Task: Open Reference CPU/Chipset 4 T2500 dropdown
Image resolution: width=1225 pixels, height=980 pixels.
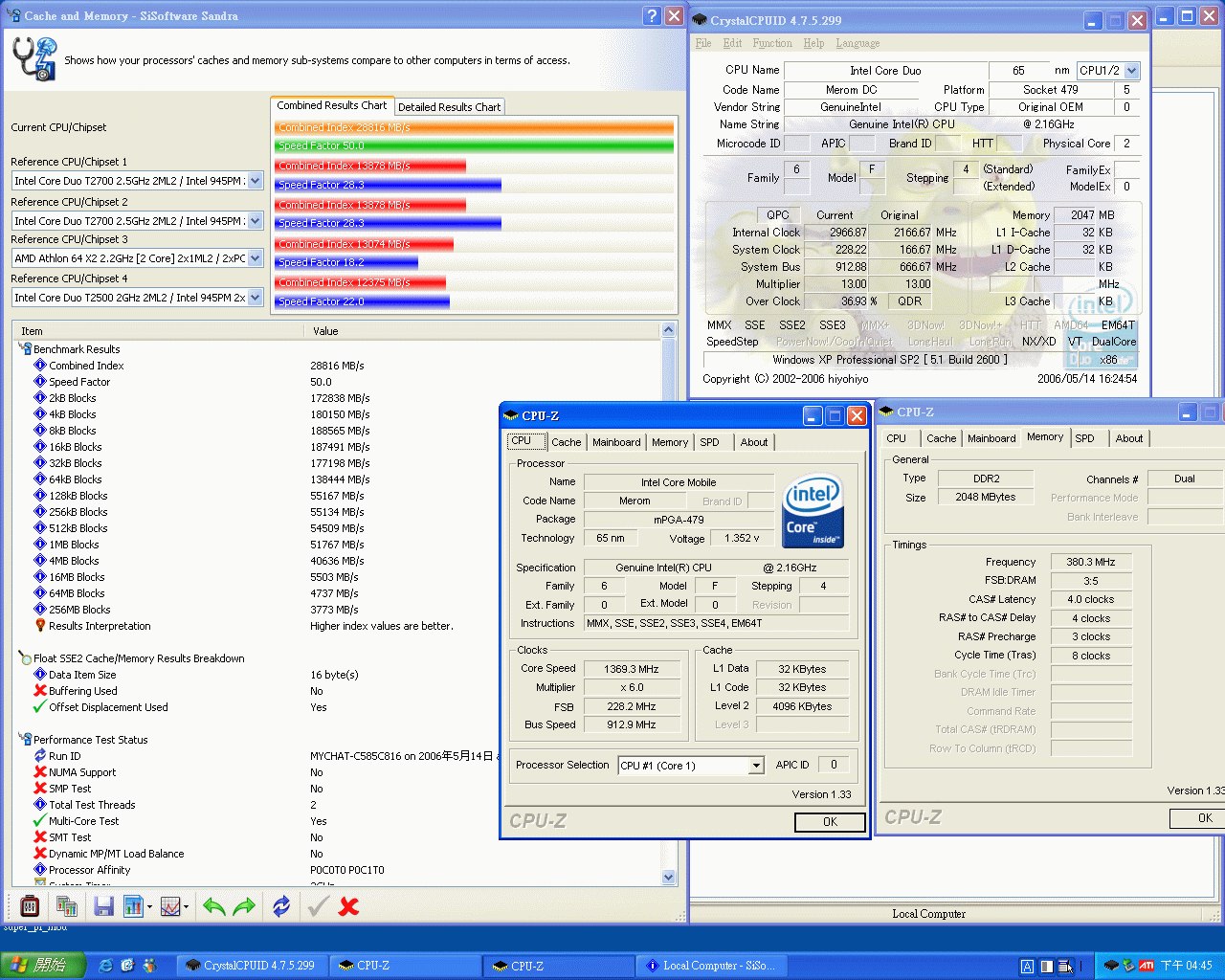Action: (256, 298)
